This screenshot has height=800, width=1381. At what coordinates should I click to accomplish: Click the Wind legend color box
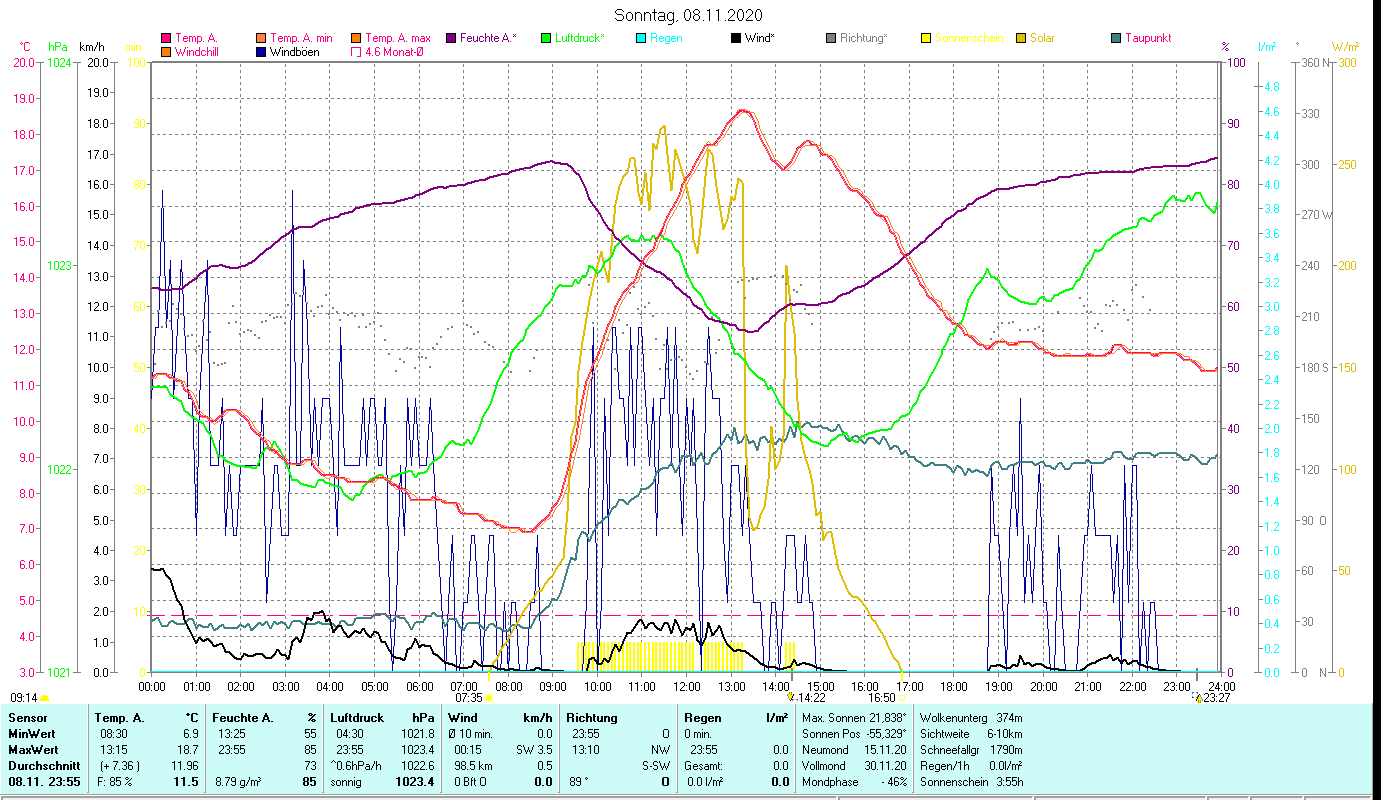click(x=736, y=38)
